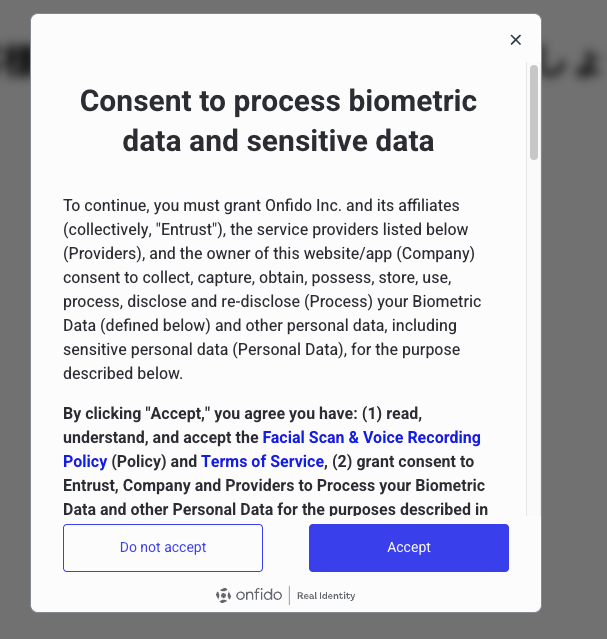Click the Accept button
Image resolution: width=607 pixels, height=639 pixels.
click(408, 548)
